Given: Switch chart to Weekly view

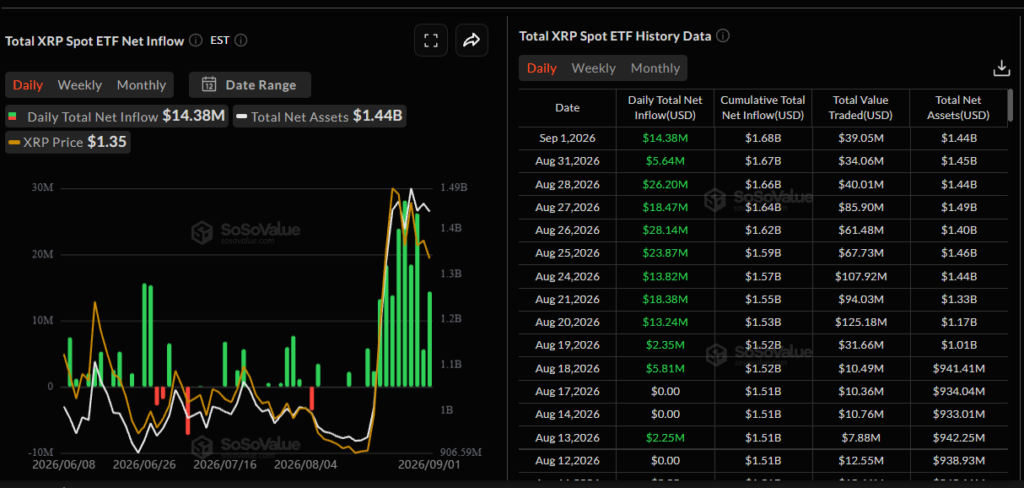Looking at the screenshot, I should tap(80, 85).
